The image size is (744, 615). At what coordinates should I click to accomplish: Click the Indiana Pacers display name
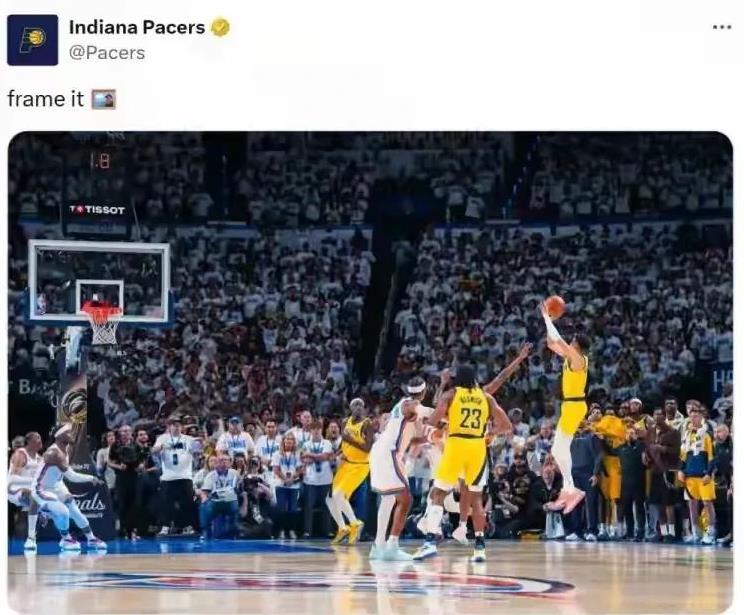[137, 28]
